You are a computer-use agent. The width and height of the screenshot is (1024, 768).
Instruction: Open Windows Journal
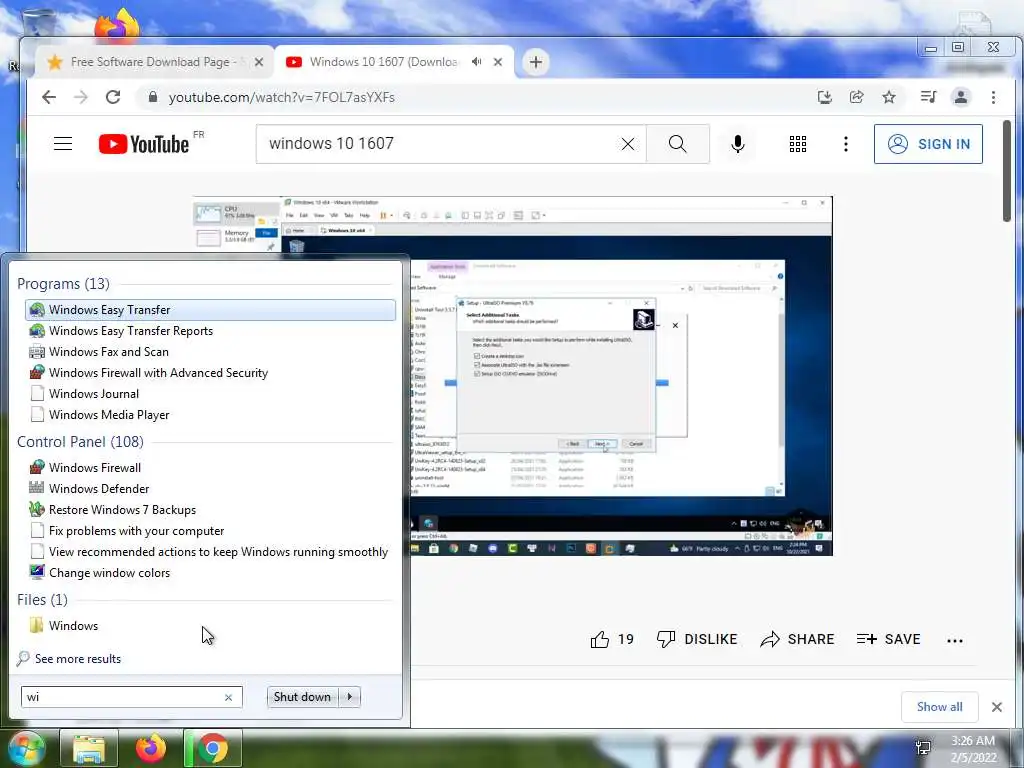pos(210,393)
